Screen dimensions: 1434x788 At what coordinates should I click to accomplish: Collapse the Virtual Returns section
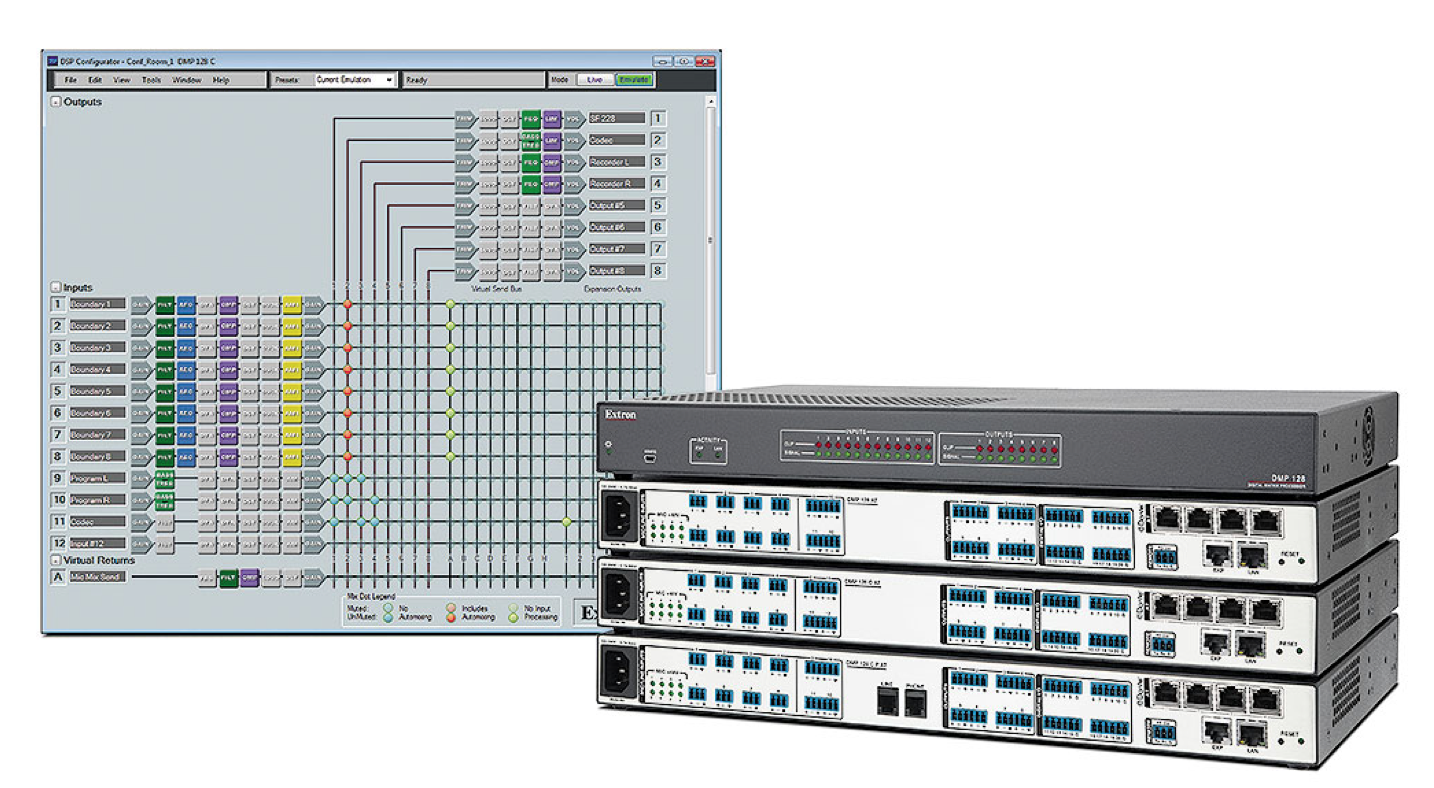pos(56,561)
